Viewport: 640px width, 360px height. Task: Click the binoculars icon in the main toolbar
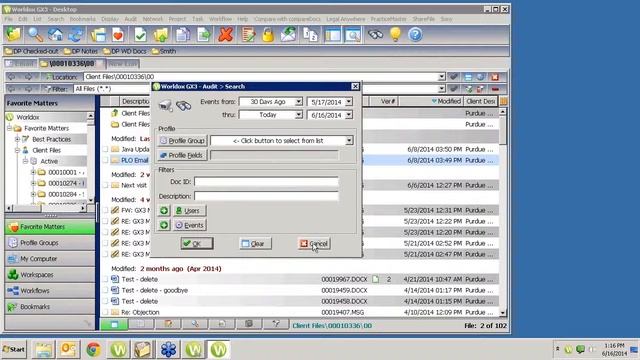tap(375, 35)
